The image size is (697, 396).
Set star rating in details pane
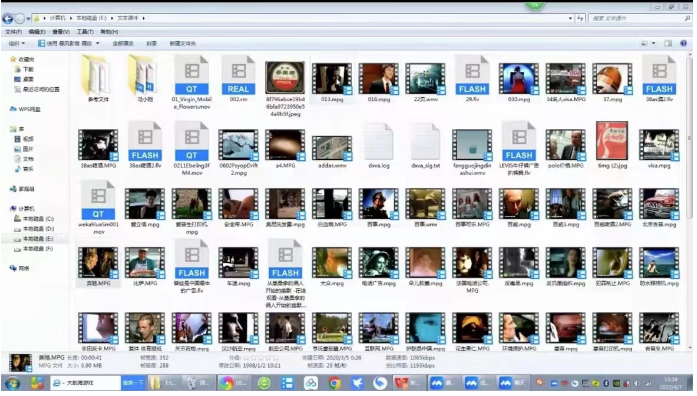pos(261,357)
